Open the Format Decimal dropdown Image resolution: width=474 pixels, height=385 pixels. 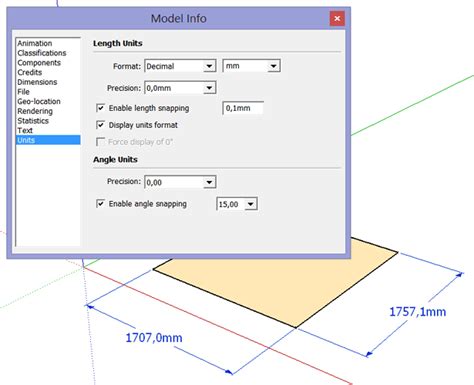pos(180,66)
